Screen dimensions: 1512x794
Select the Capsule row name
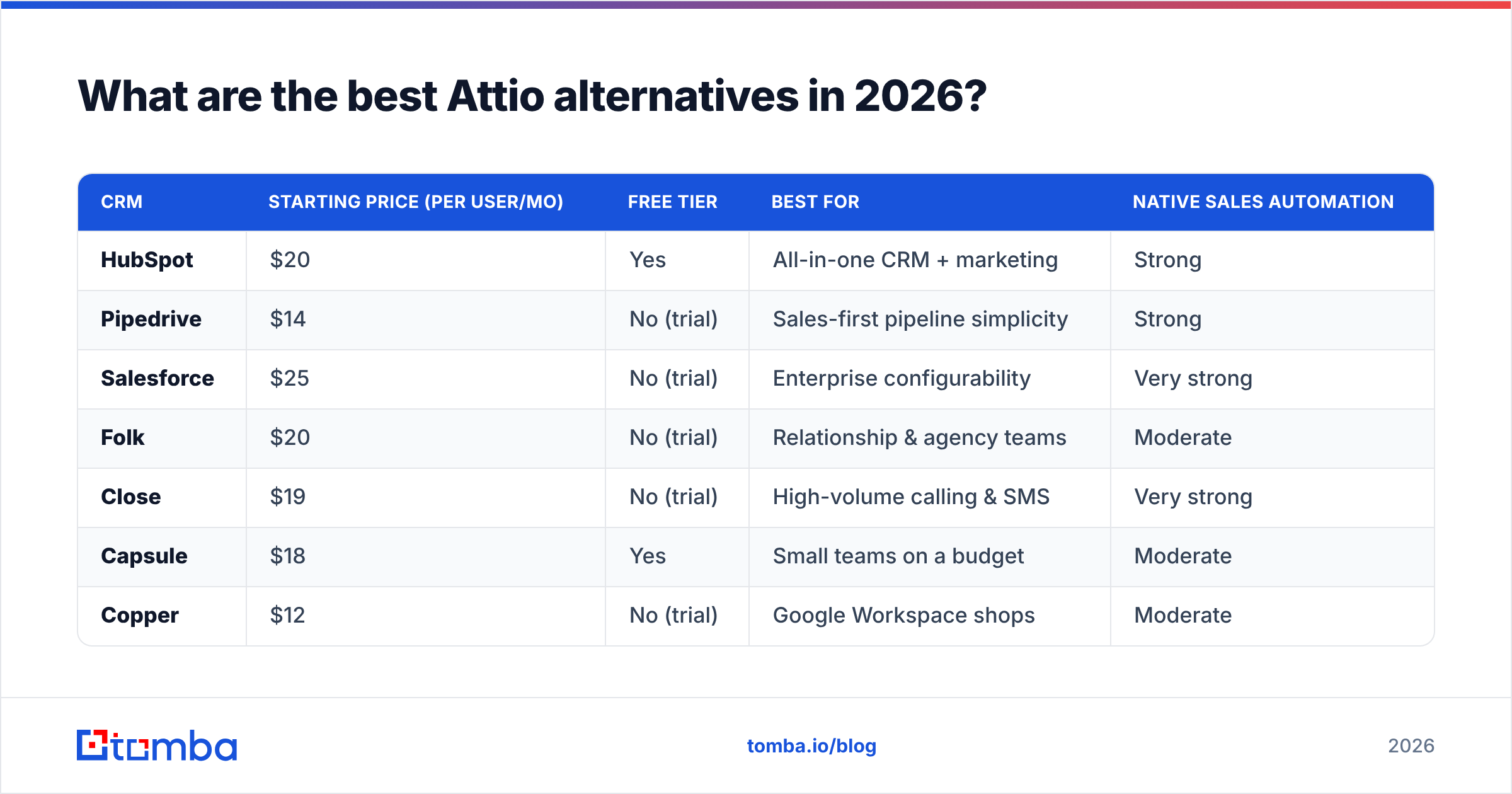pos(144,556)
